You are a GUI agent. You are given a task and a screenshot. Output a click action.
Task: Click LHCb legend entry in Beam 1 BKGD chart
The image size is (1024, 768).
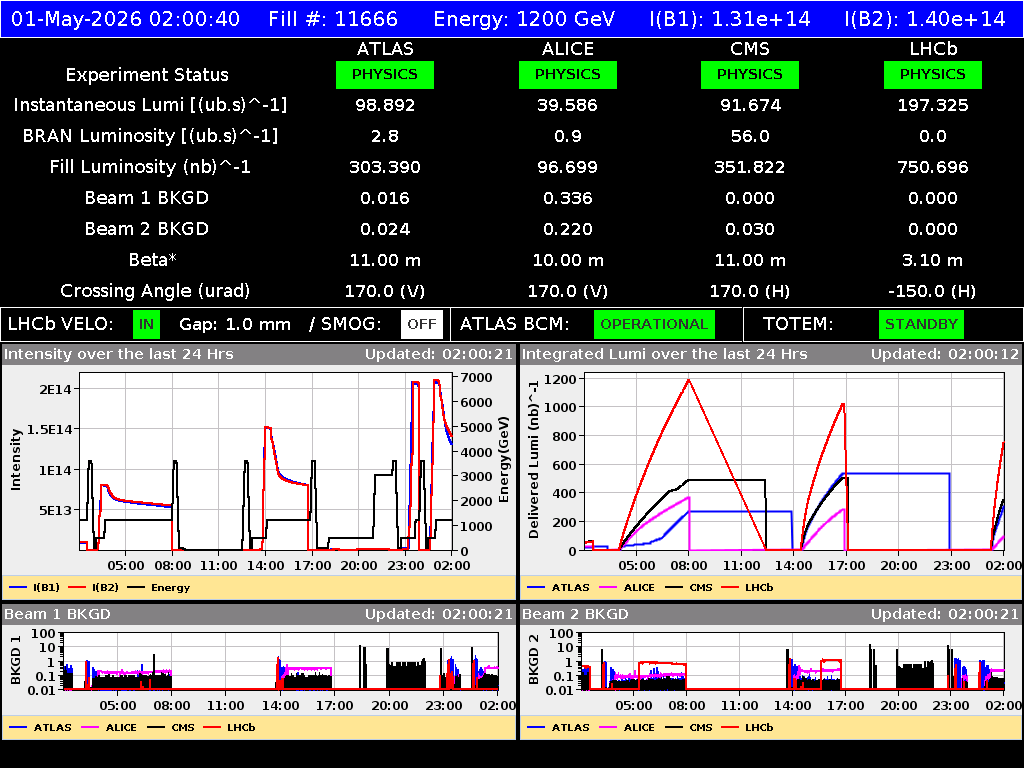[229, 727]
